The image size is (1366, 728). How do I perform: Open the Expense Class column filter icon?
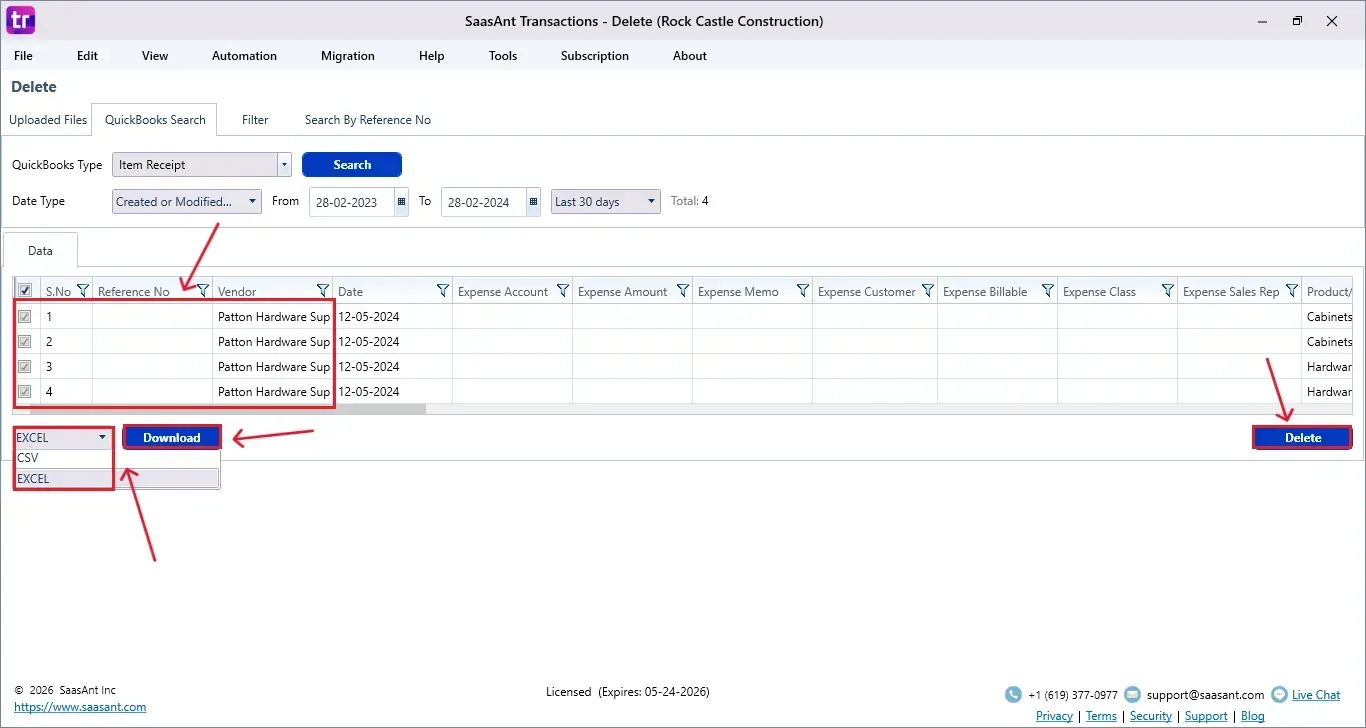[x=1168, y=291]
